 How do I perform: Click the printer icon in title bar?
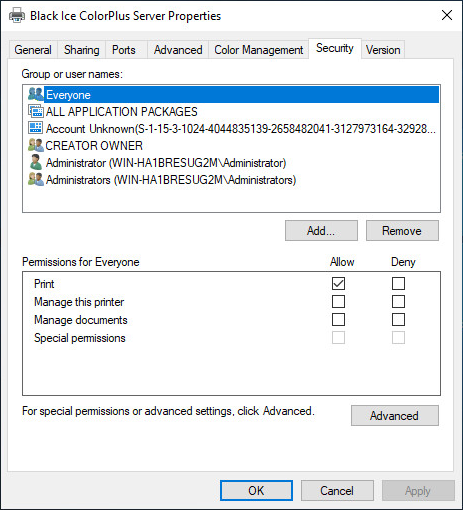click(x=17, y=16)
